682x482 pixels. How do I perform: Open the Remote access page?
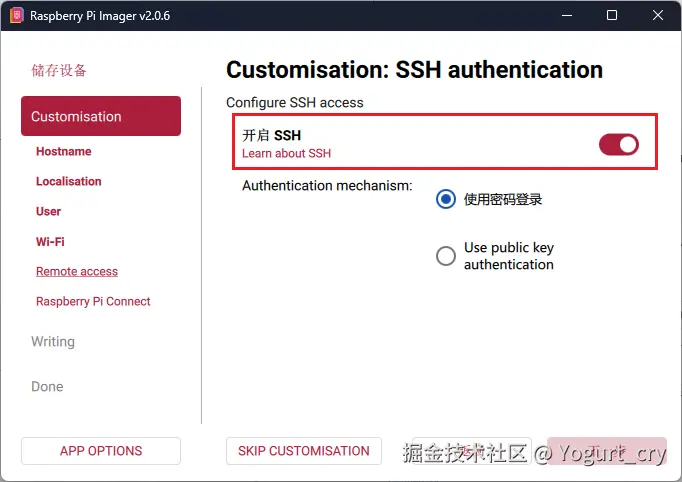77,271
